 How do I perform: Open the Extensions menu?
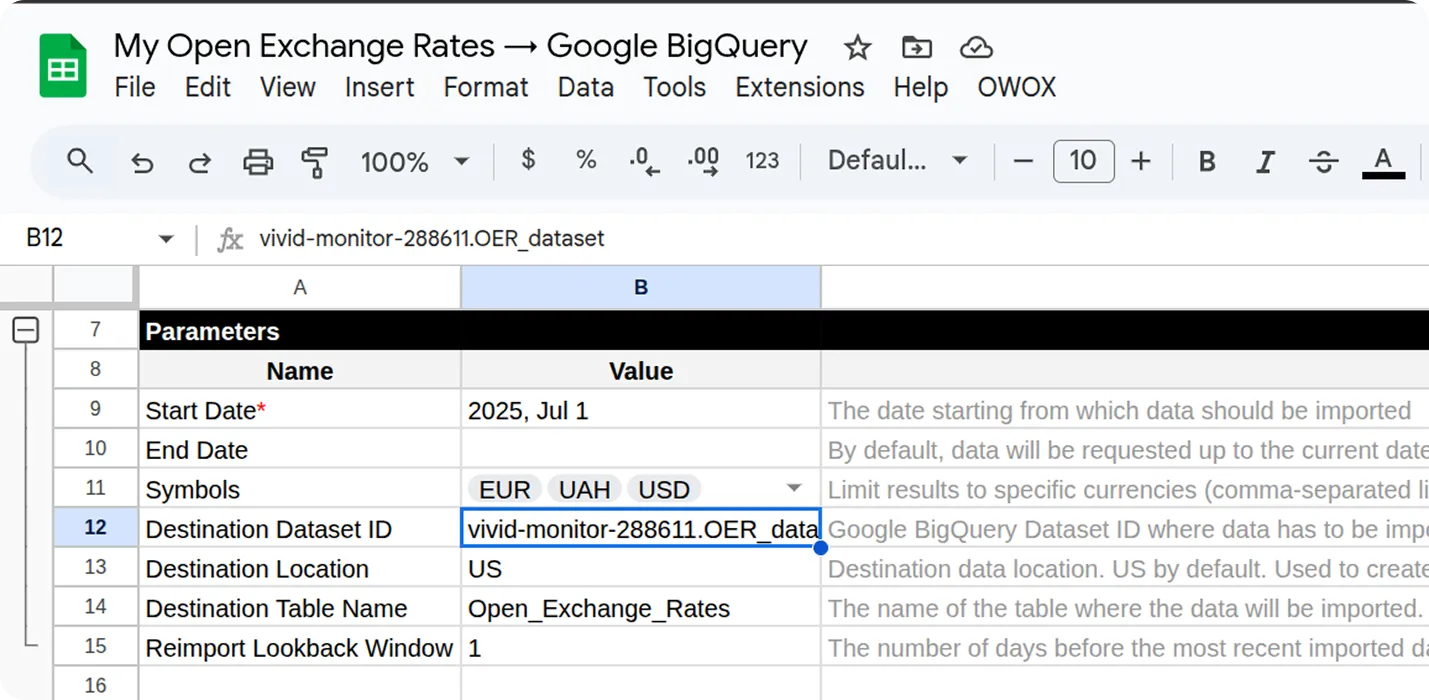click(x=800, y=87)
